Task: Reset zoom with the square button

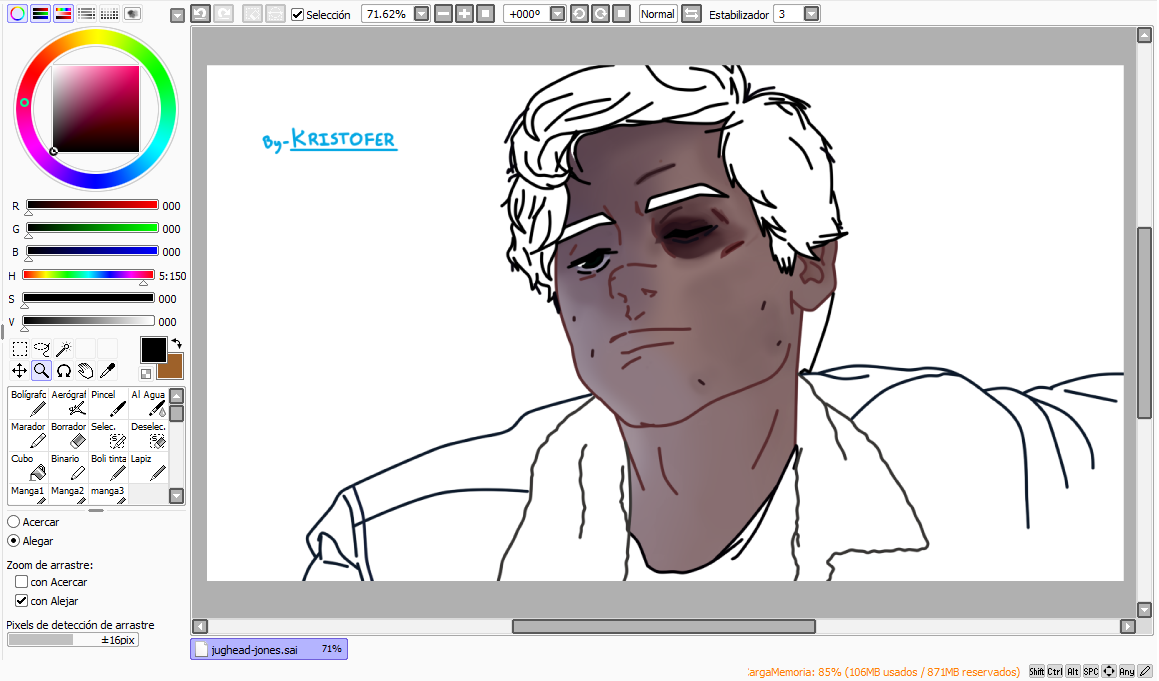Action: (485, 14)
